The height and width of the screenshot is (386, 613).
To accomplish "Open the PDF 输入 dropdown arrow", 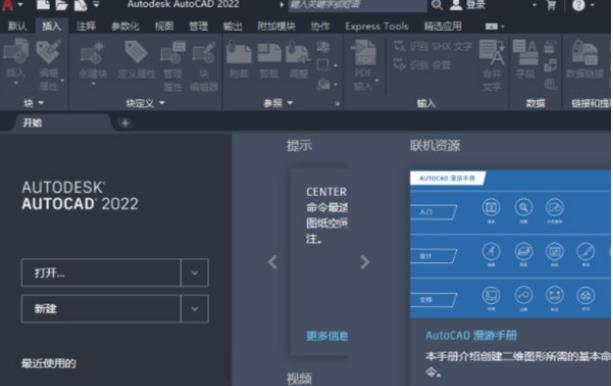I will coord(377,80).
